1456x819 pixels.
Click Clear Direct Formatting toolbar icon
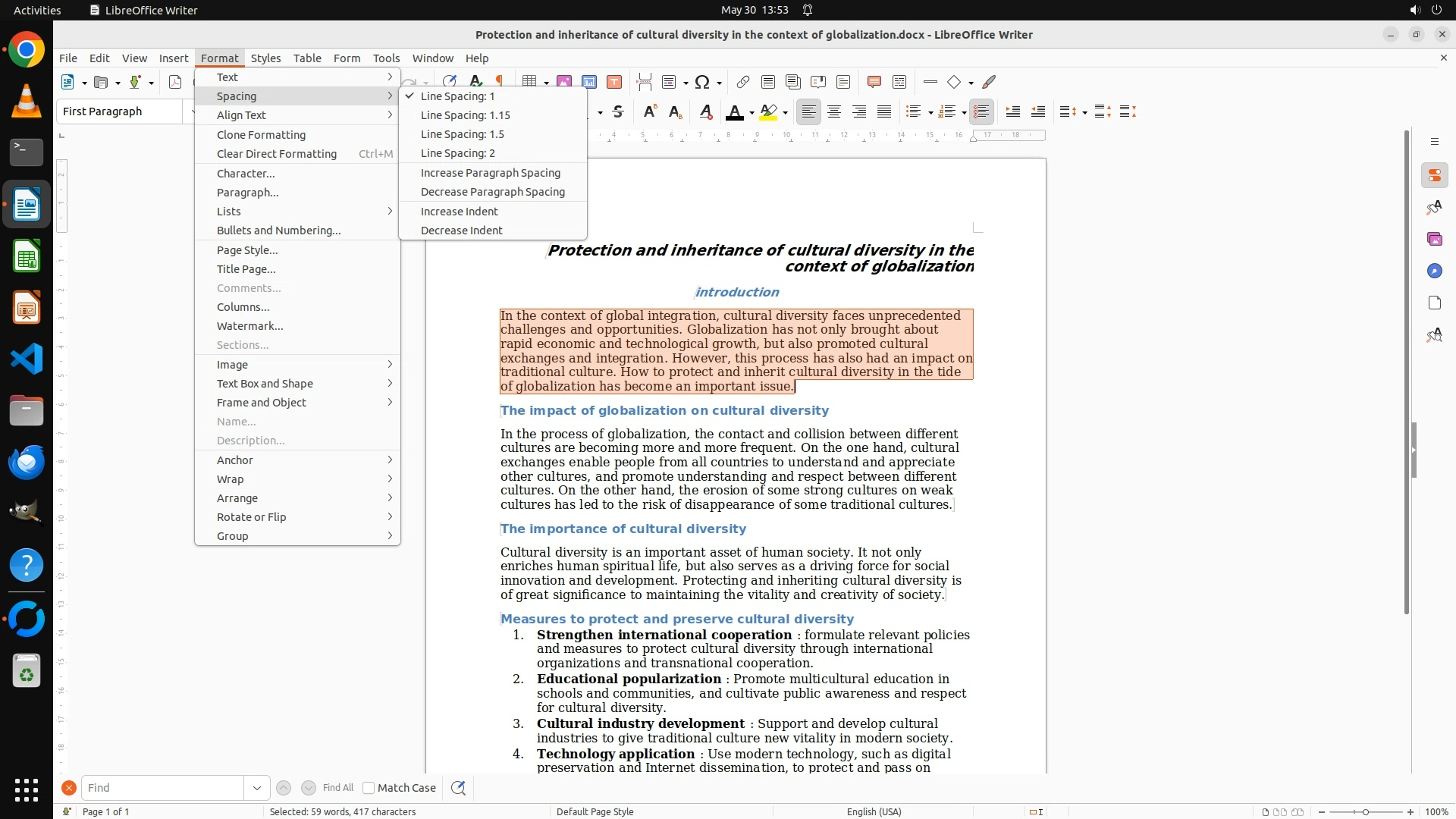pyautogui.click(x=706, y=112)
